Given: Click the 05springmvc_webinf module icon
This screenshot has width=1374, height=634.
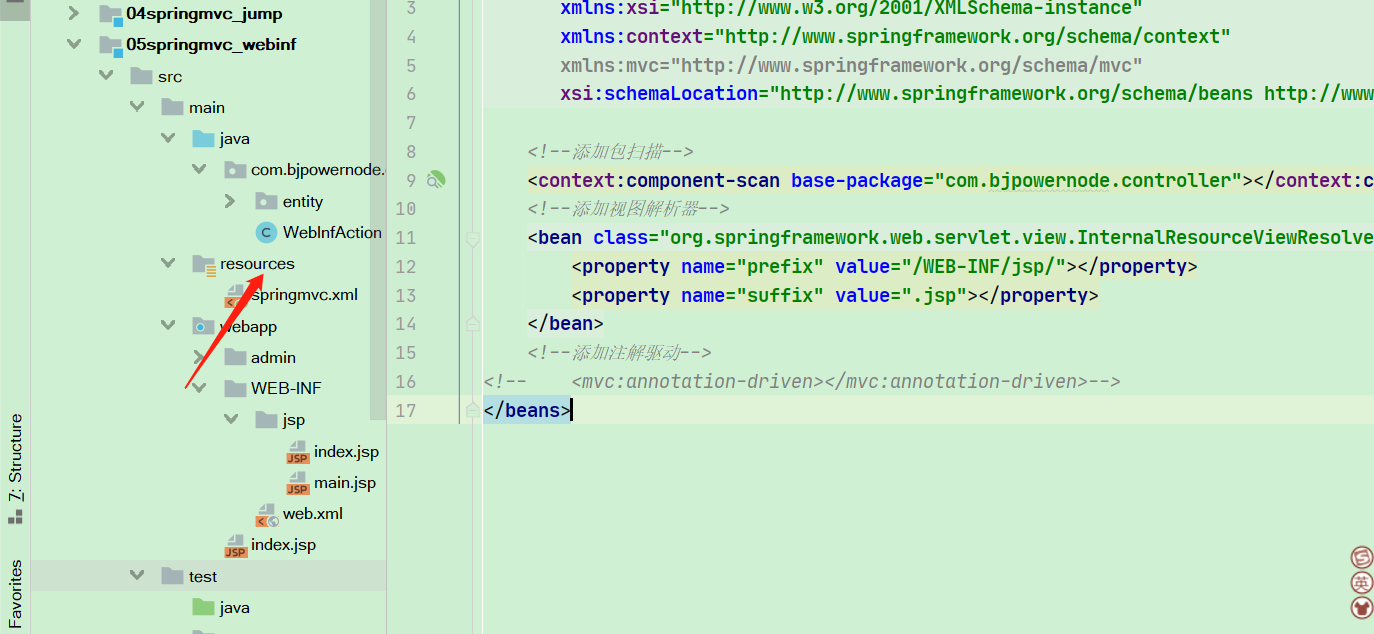Looking at the screenshot, I should [110, 45].
